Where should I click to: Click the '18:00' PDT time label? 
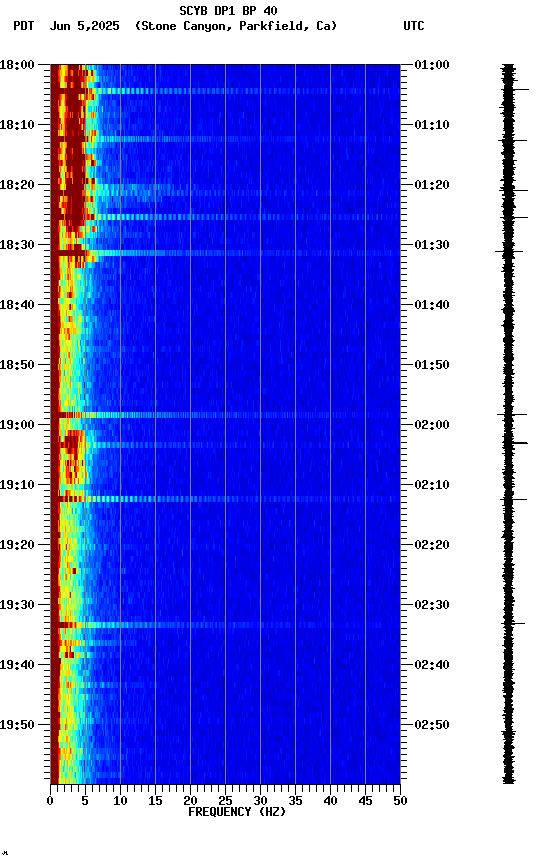point(17,65)
